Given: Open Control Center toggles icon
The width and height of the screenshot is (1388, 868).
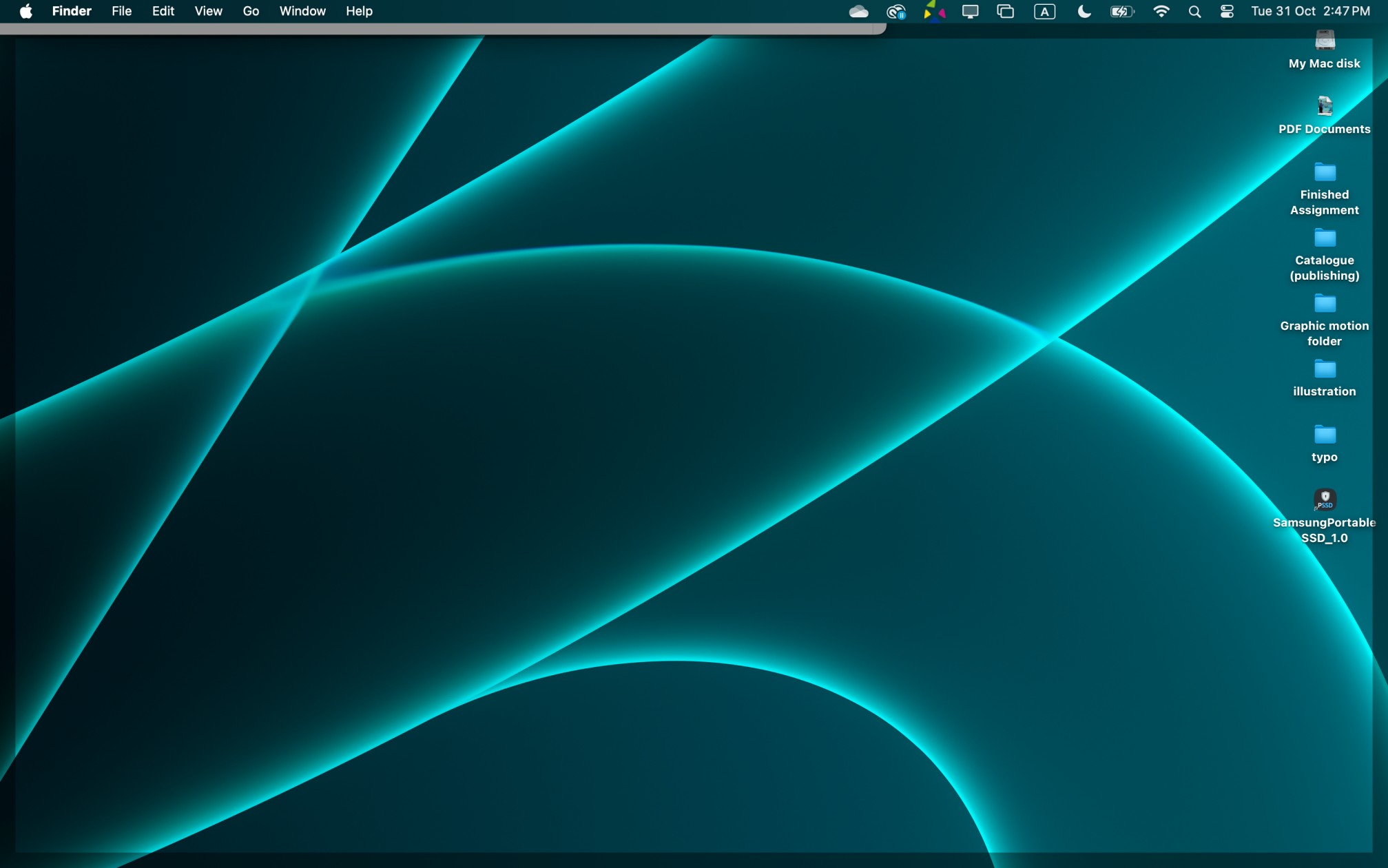Looking at the screenshot, I should tap(1227, 11).
